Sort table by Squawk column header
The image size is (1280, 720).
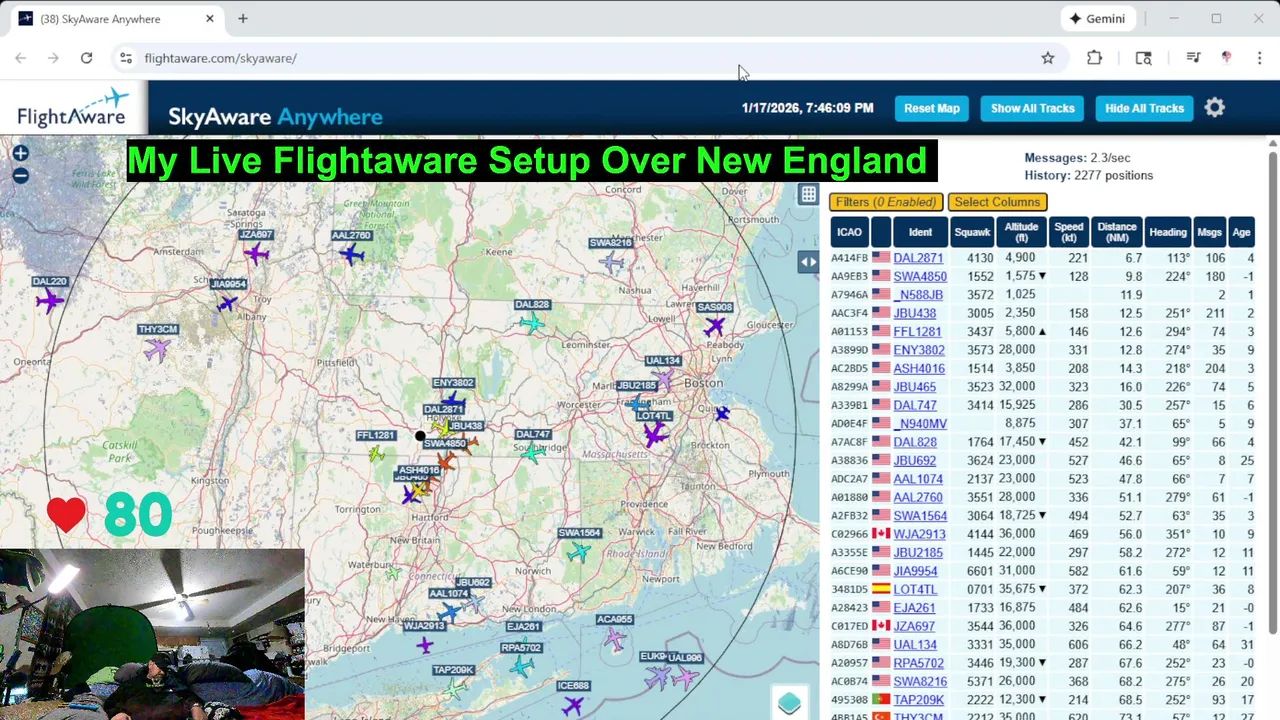pos(972,232)
